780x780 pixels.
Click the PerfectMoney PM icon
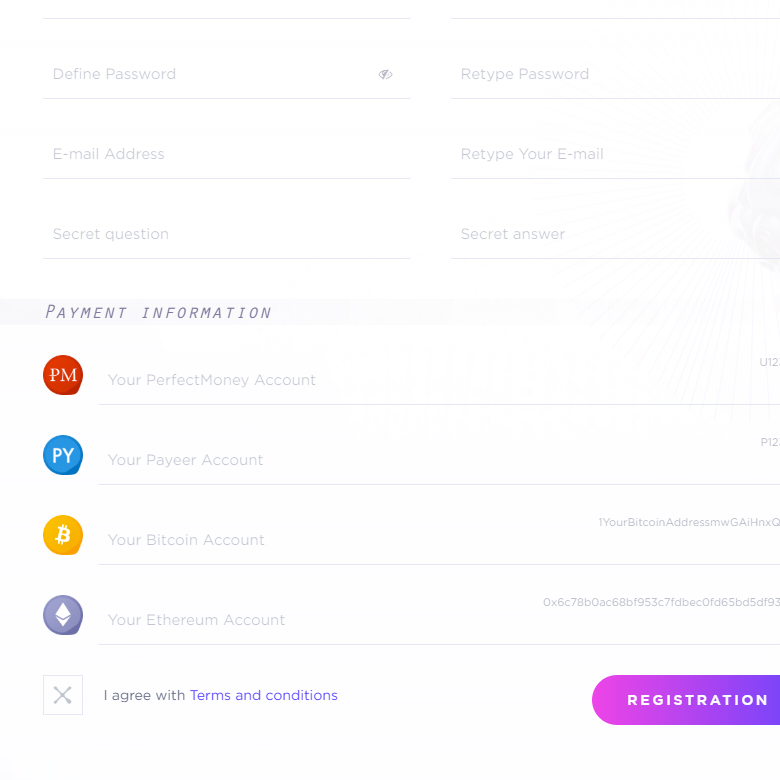63,375
